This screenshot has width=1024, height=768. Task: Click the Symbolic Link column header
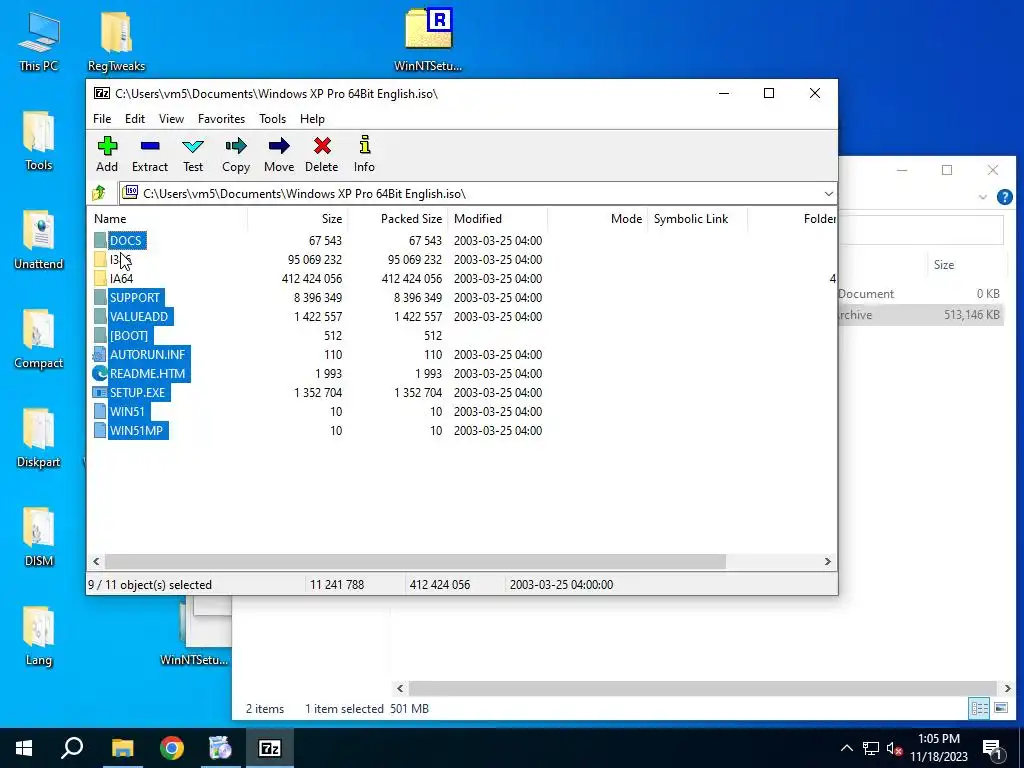point(697,219)
